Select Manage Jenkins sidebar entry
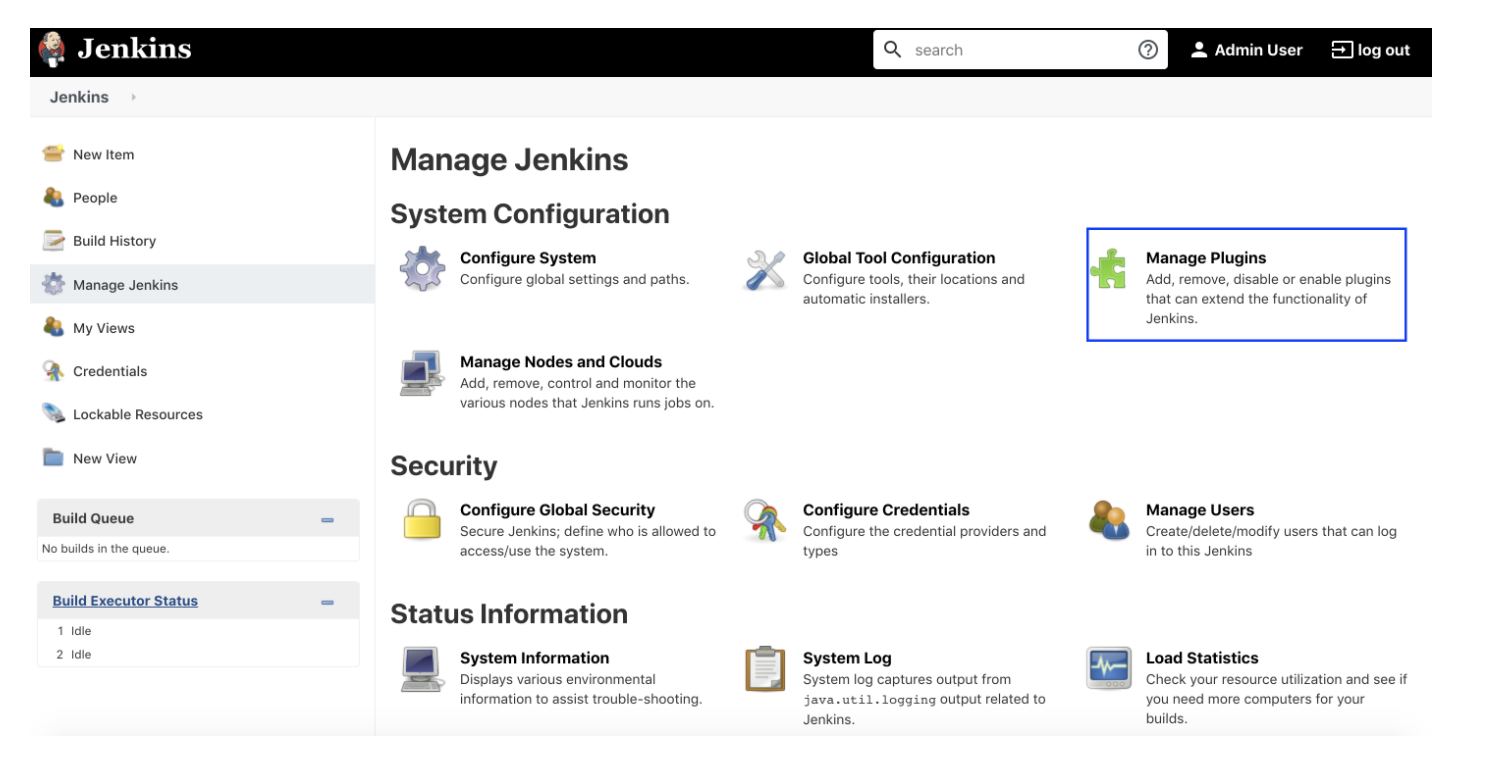 coord(125,285)
